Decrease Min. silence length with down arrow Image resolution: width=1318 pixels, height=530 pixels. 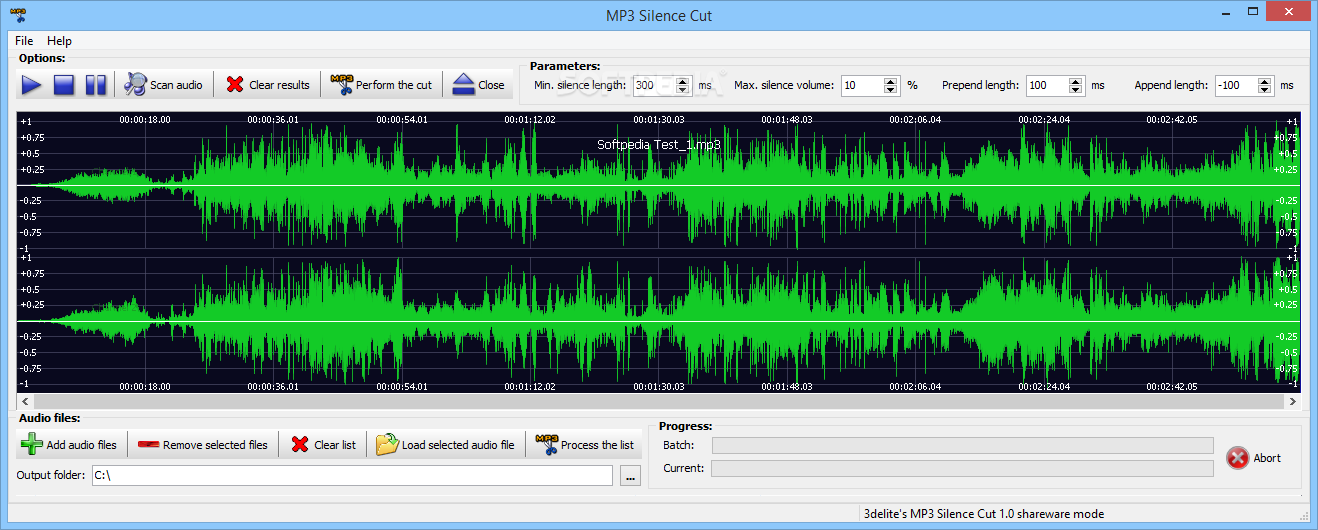point(683,91)
